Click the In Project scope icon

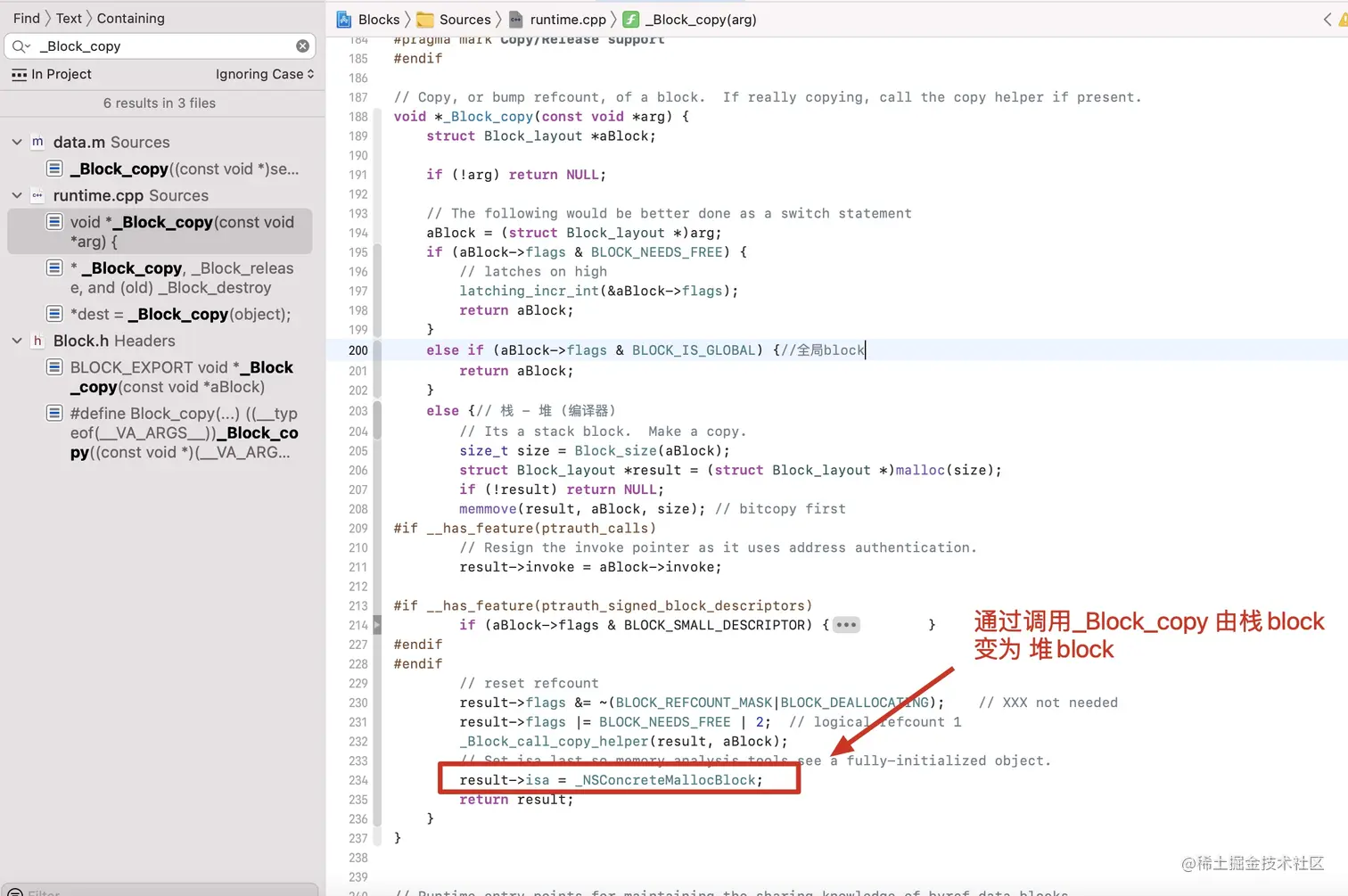pyautogui.click(x=19, y=74)
